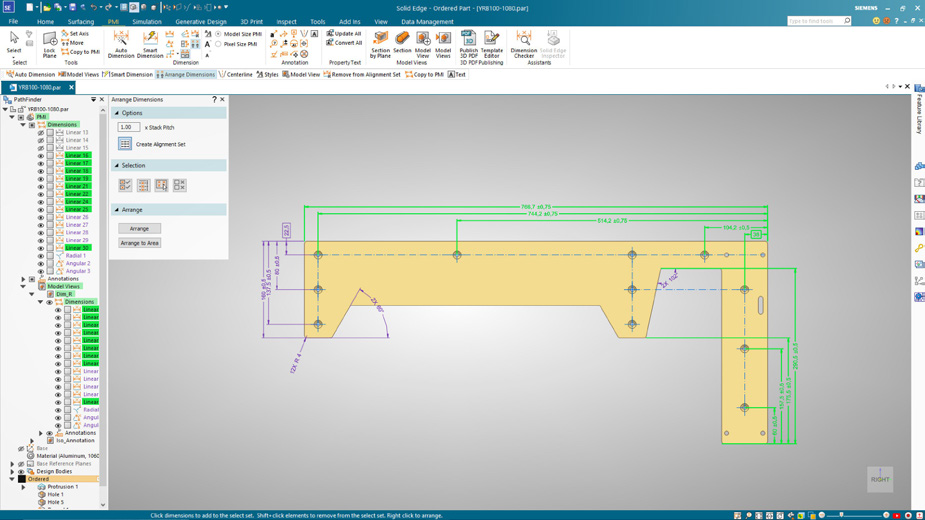Collapse the Options section
This screenshot has width=925, height=520.
(x=116, y=113)
